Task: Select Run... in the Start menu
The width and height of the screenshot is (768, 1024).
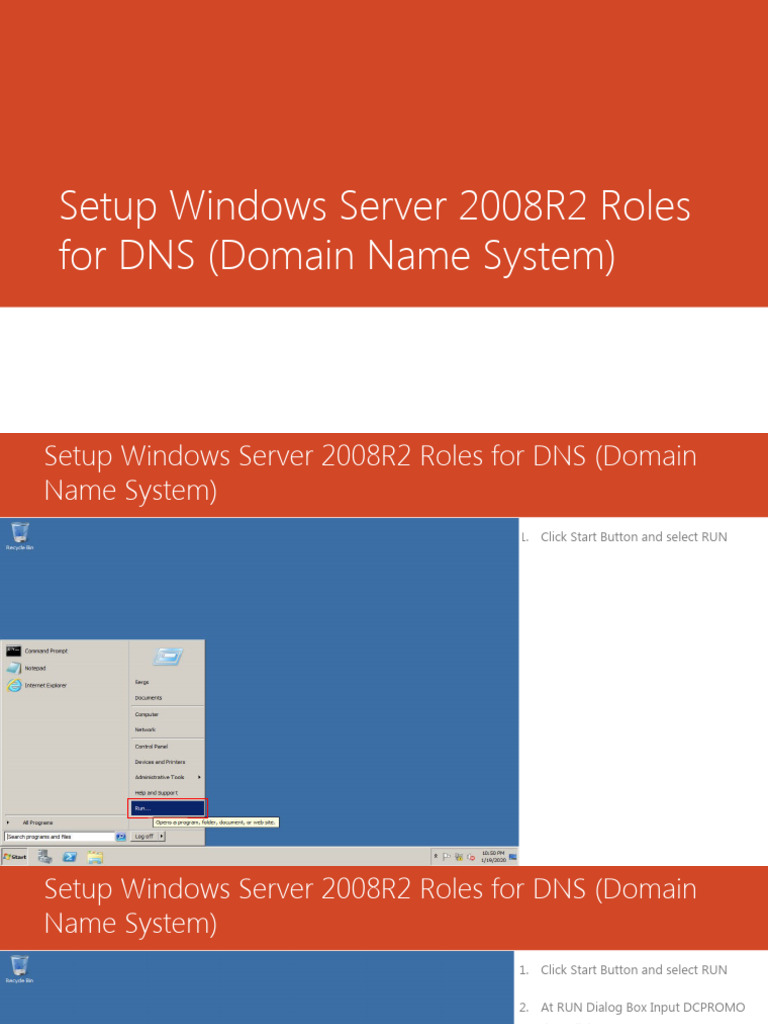Action: [168, 808]
